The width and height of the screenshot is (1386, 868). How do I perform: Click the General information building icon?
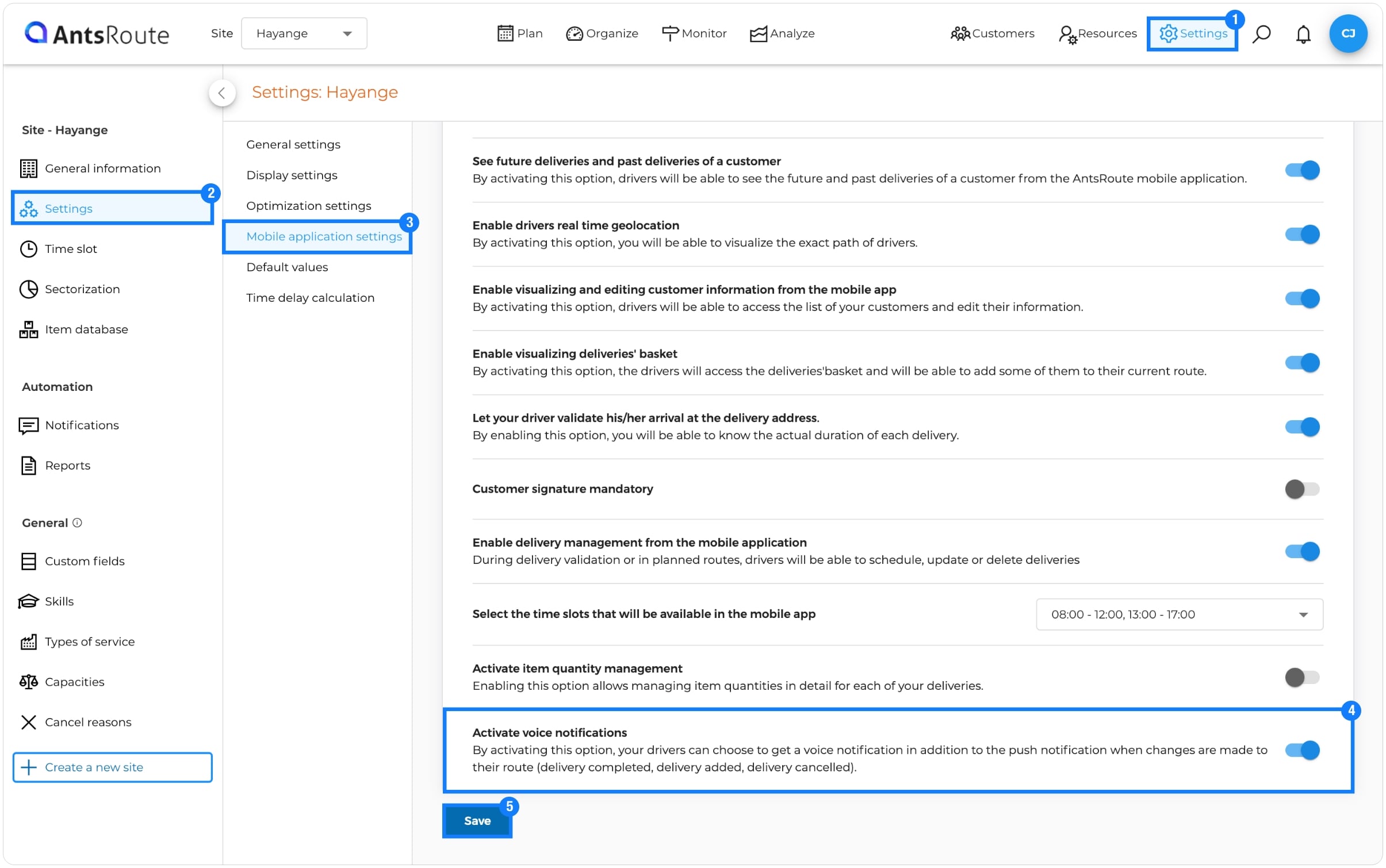29,168
